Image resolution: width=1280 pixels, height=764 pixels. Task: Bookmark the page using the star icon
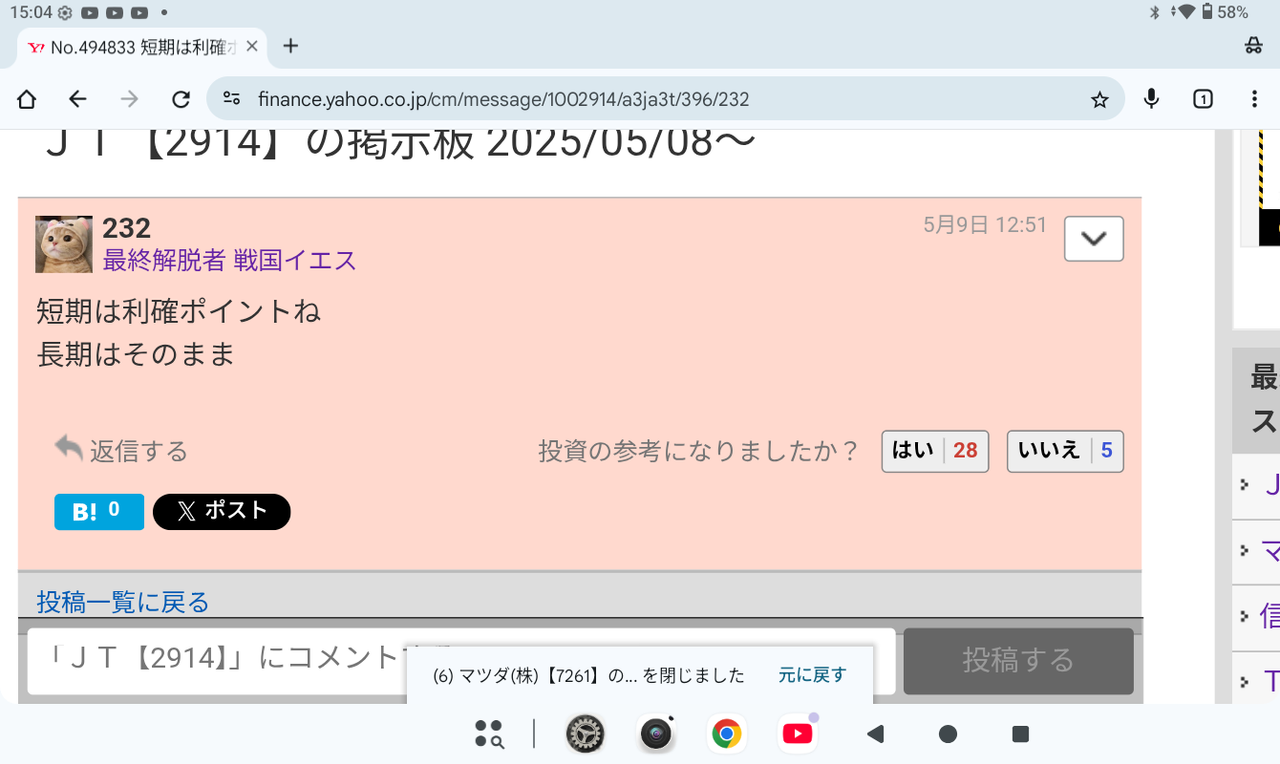click(1100, 99)
